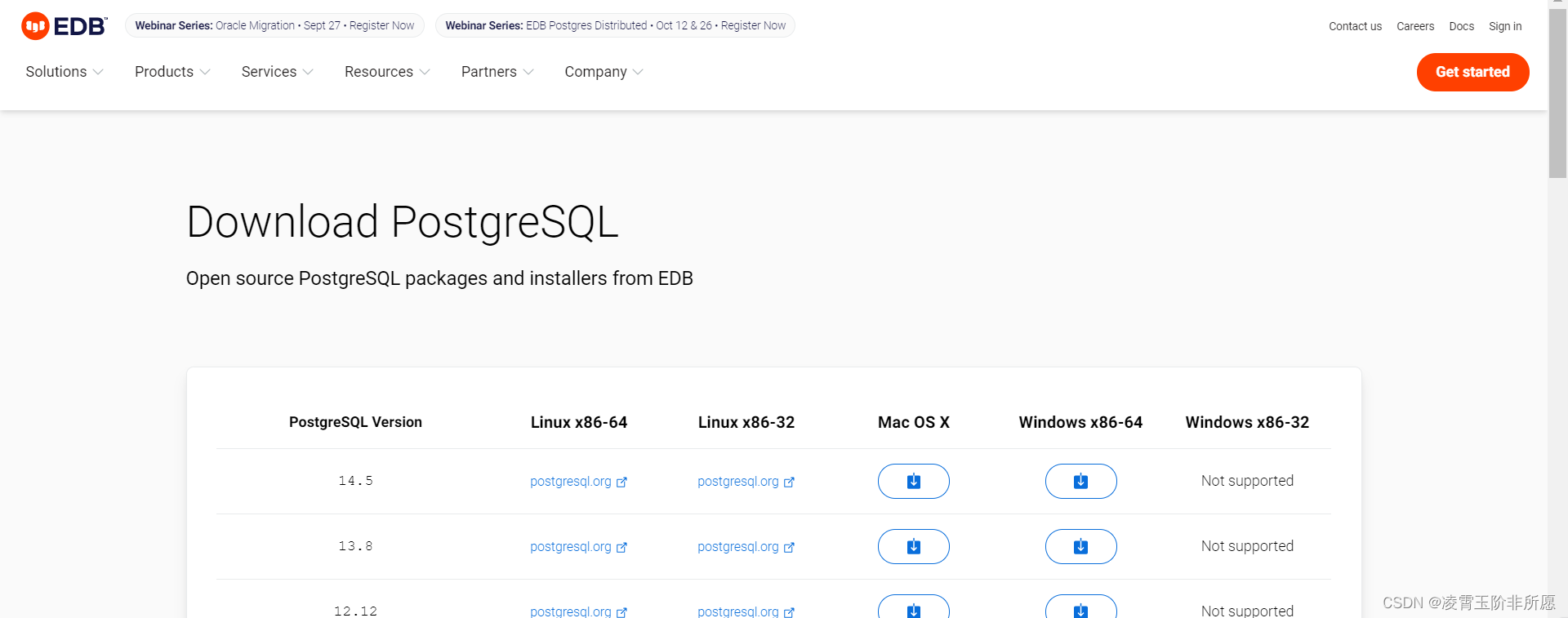The width and height of the screenshot is (1568, 618).
Task: Select the 14.5 version cell
Action: [355, 481]
